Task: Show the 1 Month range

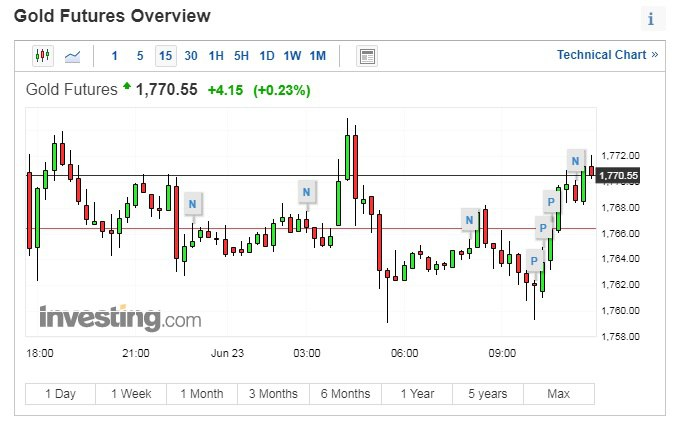Action: coord(202,394)
